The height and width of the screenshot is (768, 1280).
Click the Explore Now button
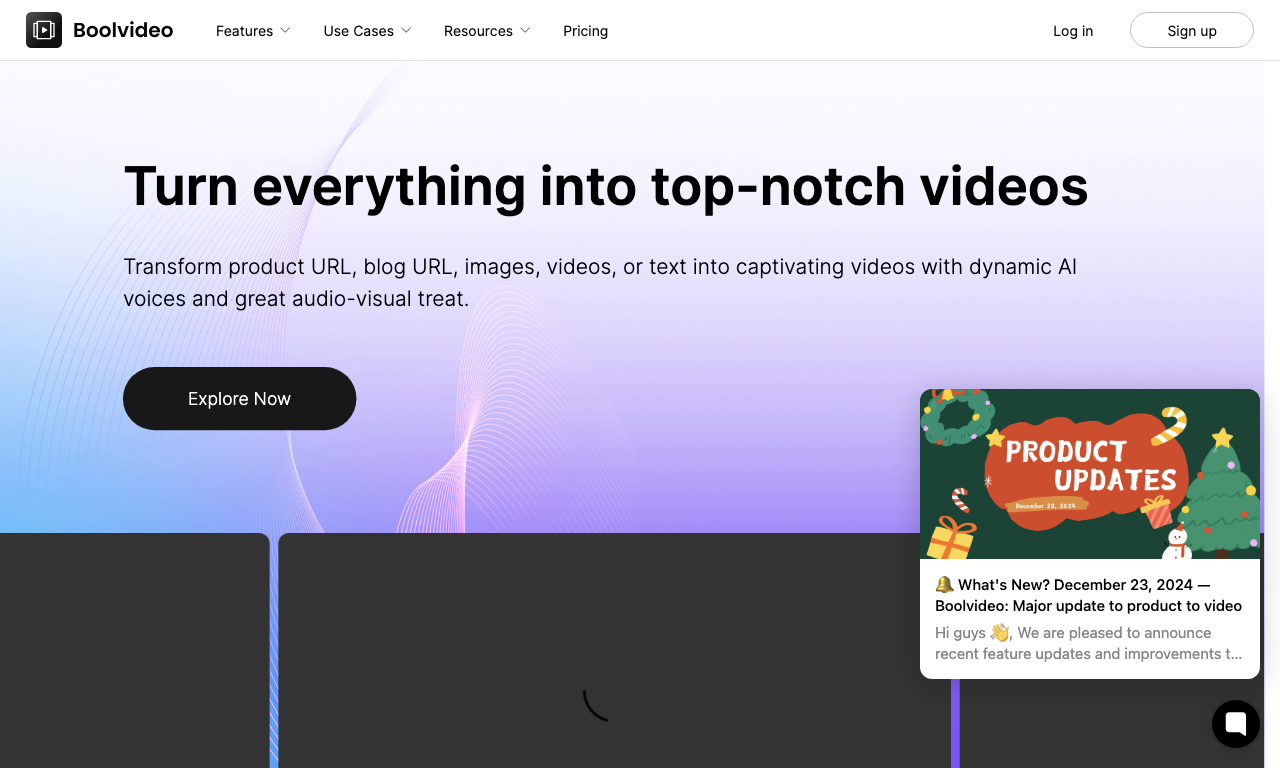[239, 398]
